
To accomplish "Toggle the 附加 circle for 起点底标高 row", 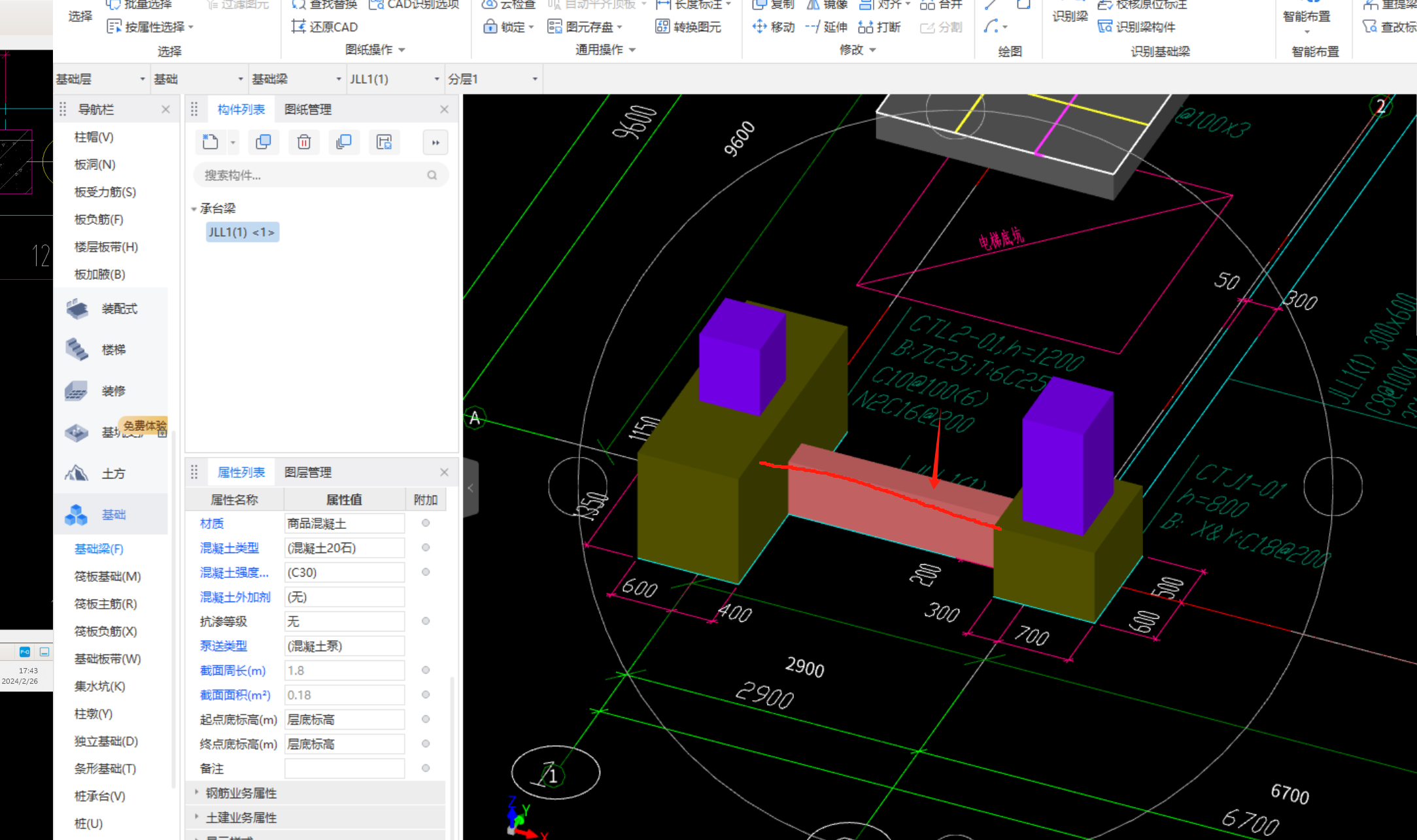I will click(426, 719).
